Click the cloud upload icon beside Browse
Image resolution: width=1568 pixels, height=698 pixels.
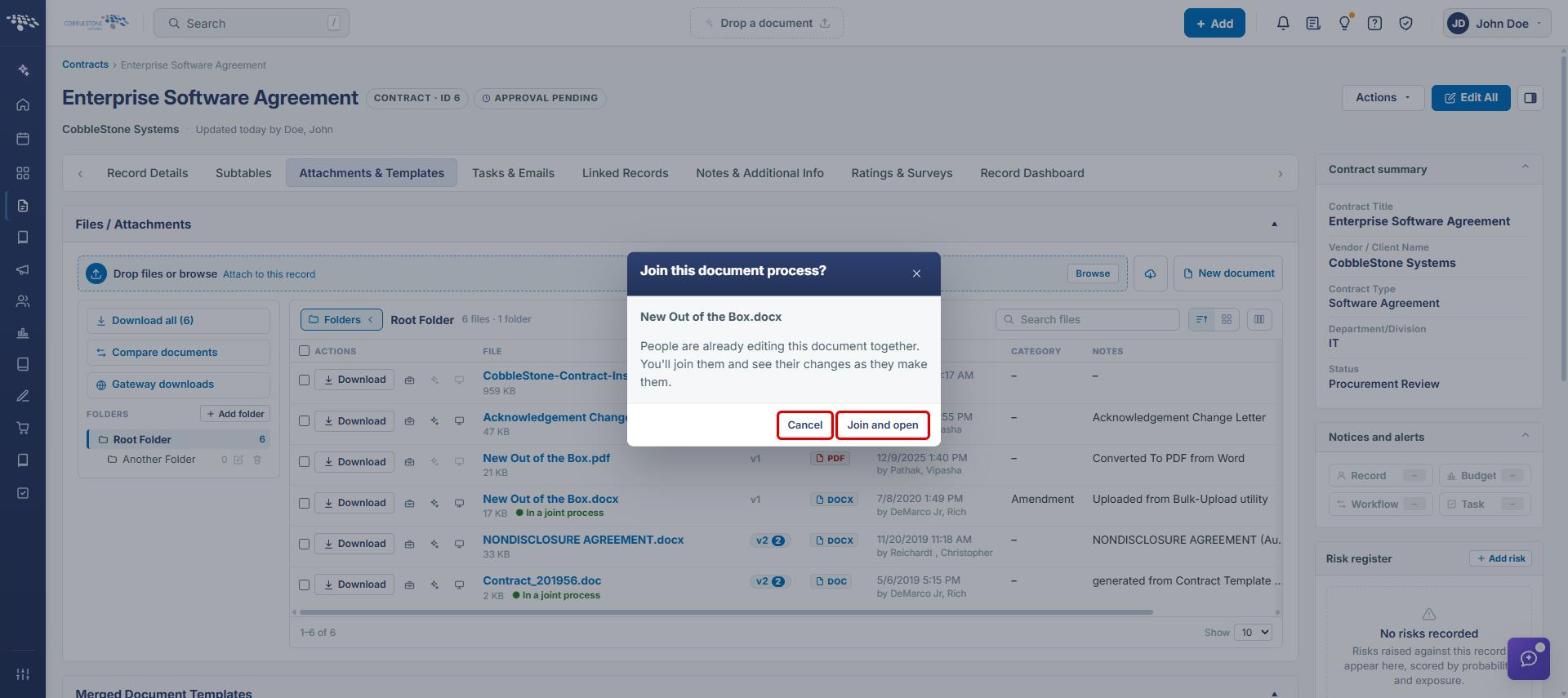1150,274
